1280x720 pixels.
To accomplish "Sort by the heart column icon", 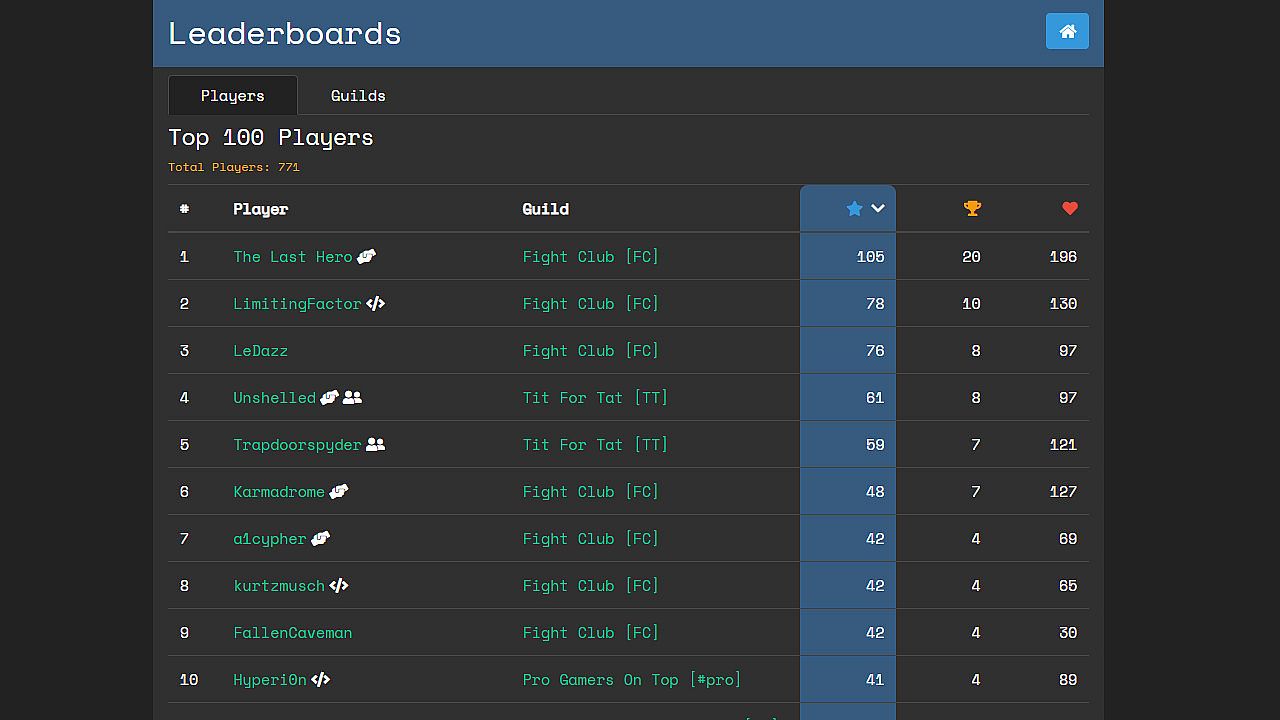I will coord(1070,208).
